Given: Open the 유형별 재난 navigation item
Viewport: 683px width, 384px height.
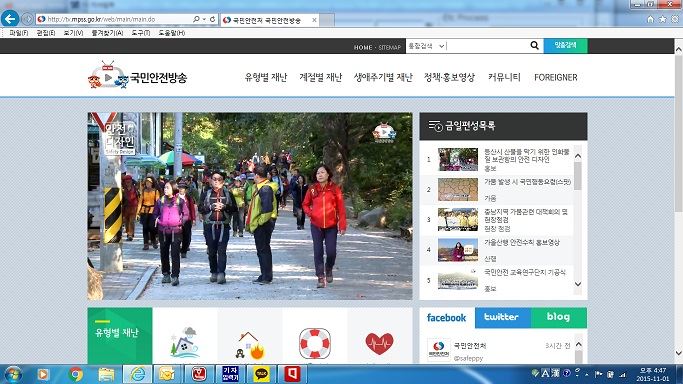Looking at the screenshot, I should 266,77.
